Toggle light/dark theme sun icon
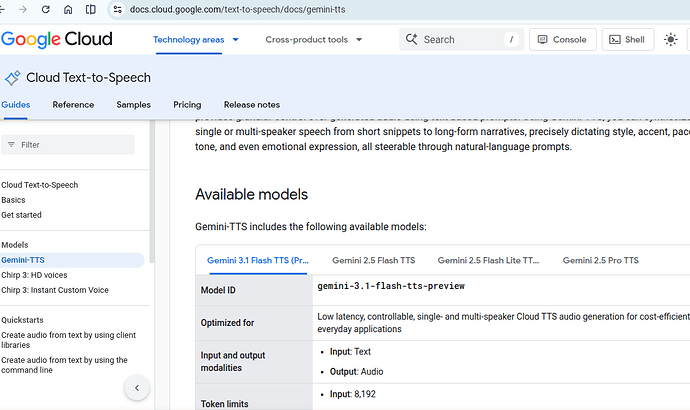 [671, 40]
